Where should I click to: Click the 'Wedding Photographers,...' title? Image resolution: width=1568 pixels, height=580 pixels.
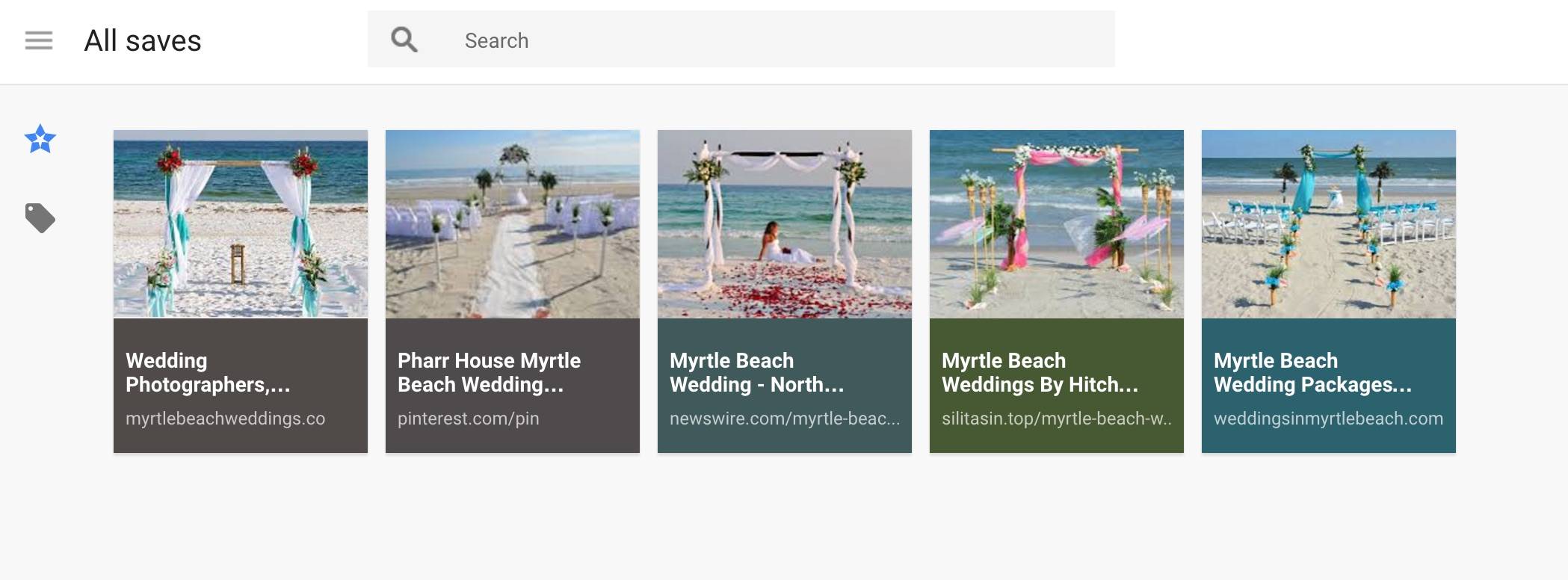(208, 372)
